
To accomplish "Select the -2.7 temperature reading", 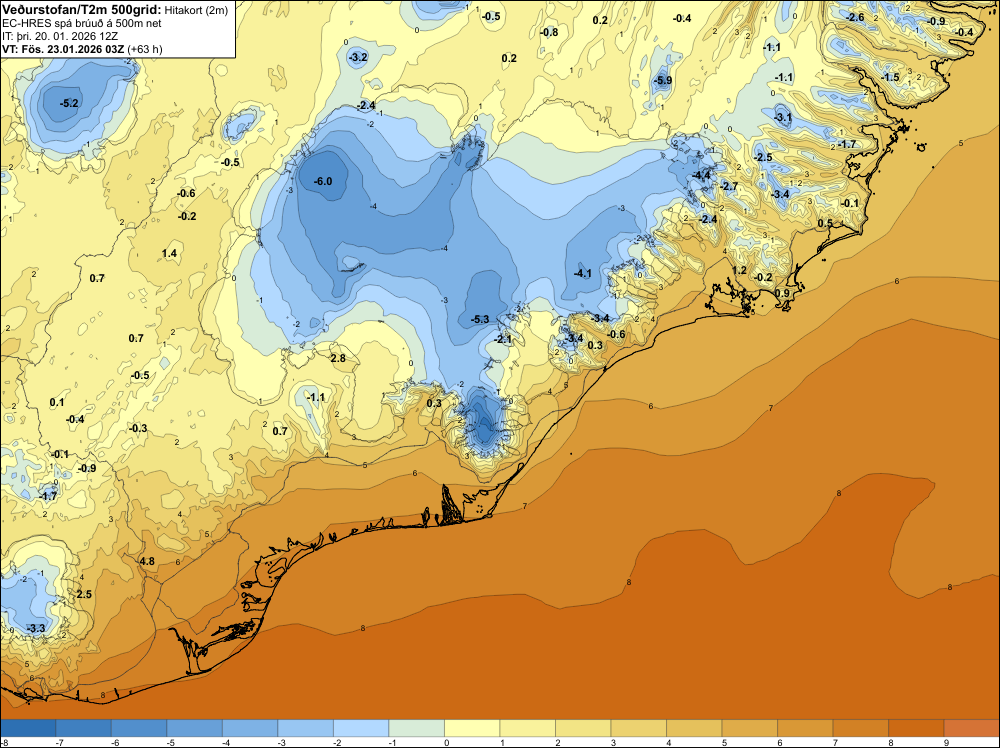I will pyautogui.click(x=729, y=186).
